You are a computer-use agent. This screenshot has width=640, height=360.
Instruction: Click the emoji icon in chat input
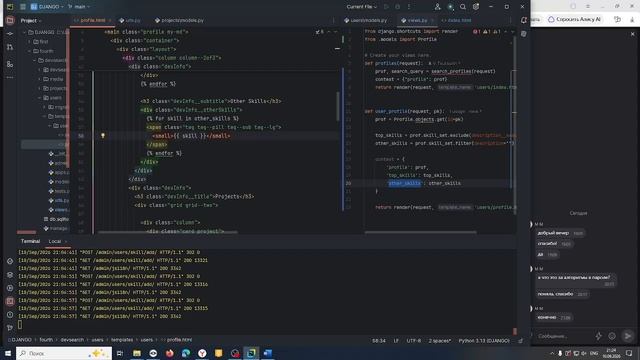tap(612, 336)
